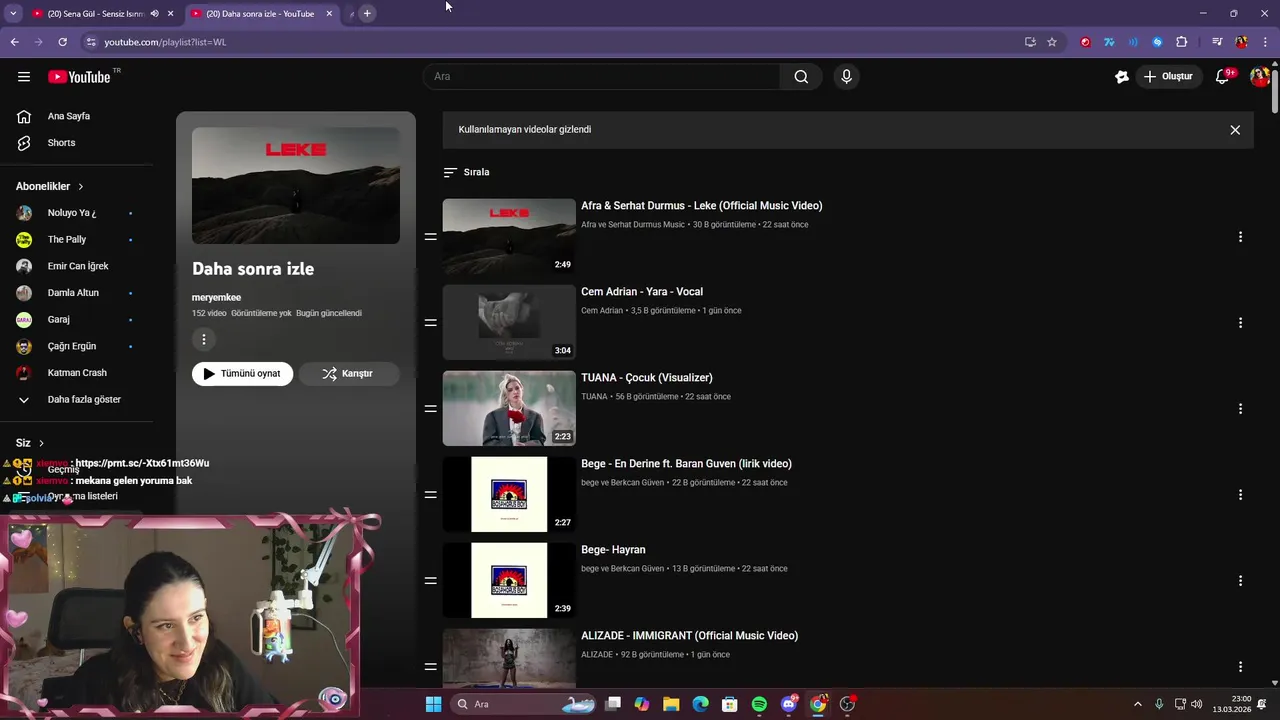This screenshot has width=1280, height=720.
Task: Open the three-dot menu for Bege En Derine
Action: tap(1240, 495)
